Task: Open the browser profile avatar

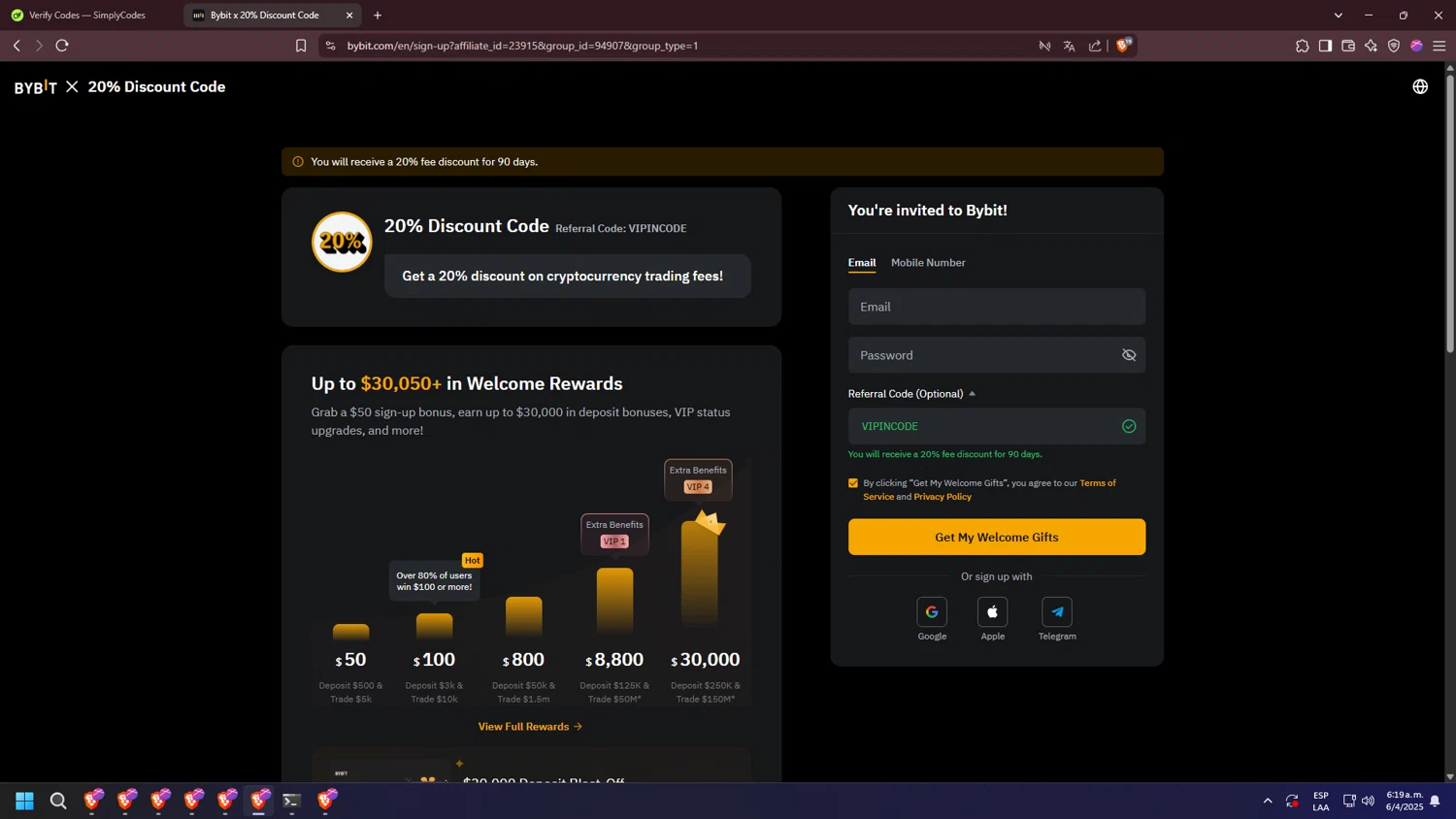Action: pyautogui.click(x=1416, y=46)
